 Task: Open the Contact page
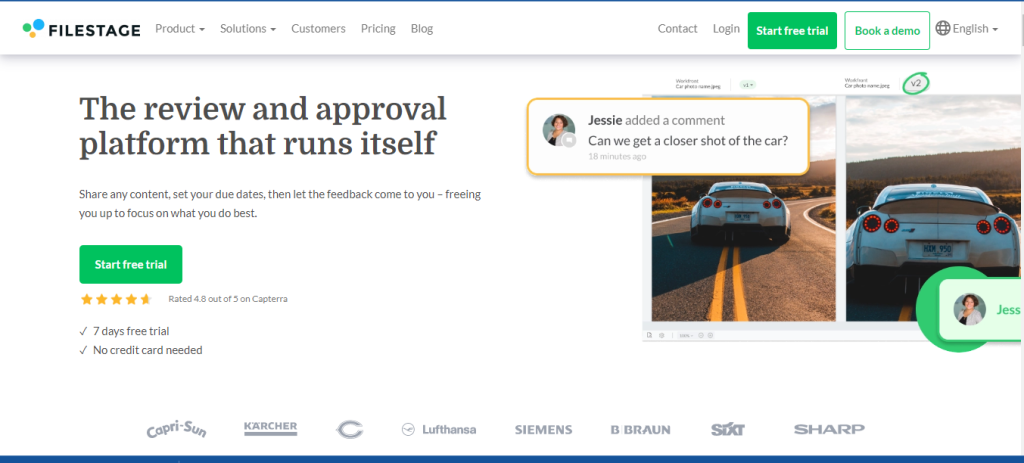click(677, 29)
